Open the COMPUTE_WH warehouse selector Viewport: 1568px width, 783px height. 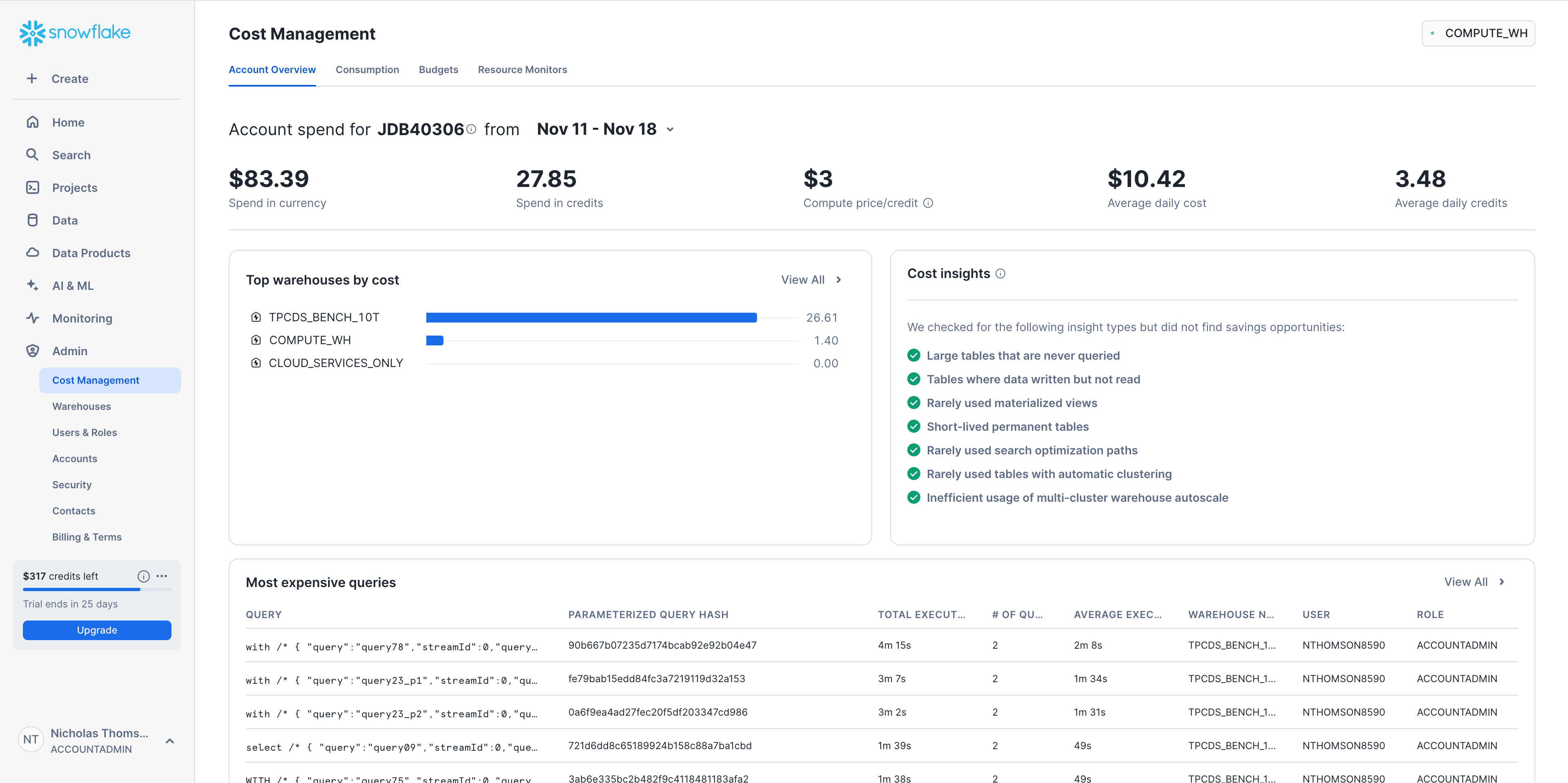[1478, 33]
